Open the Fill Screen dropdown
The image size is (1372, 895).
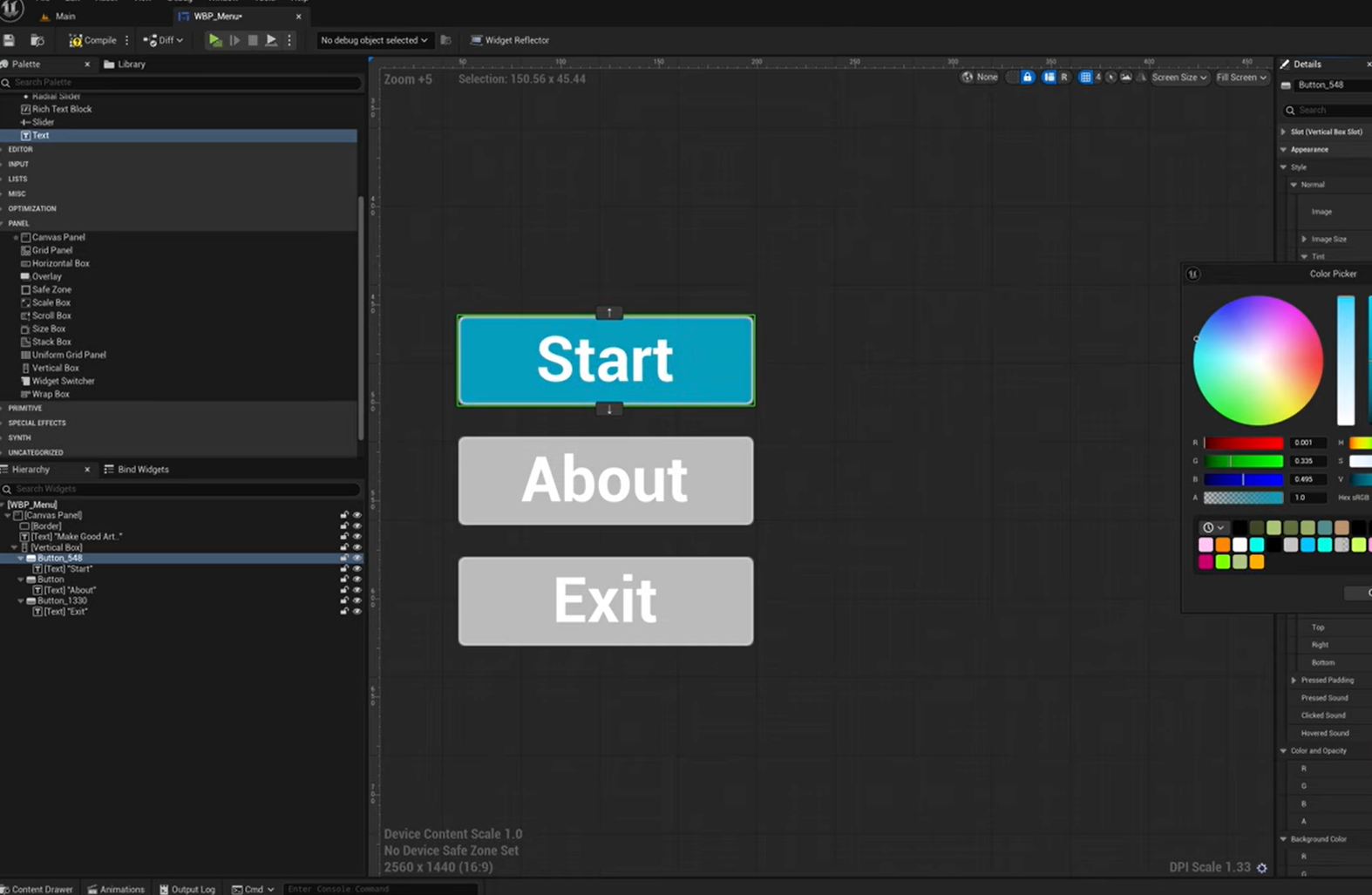[x=1241, y=78]
